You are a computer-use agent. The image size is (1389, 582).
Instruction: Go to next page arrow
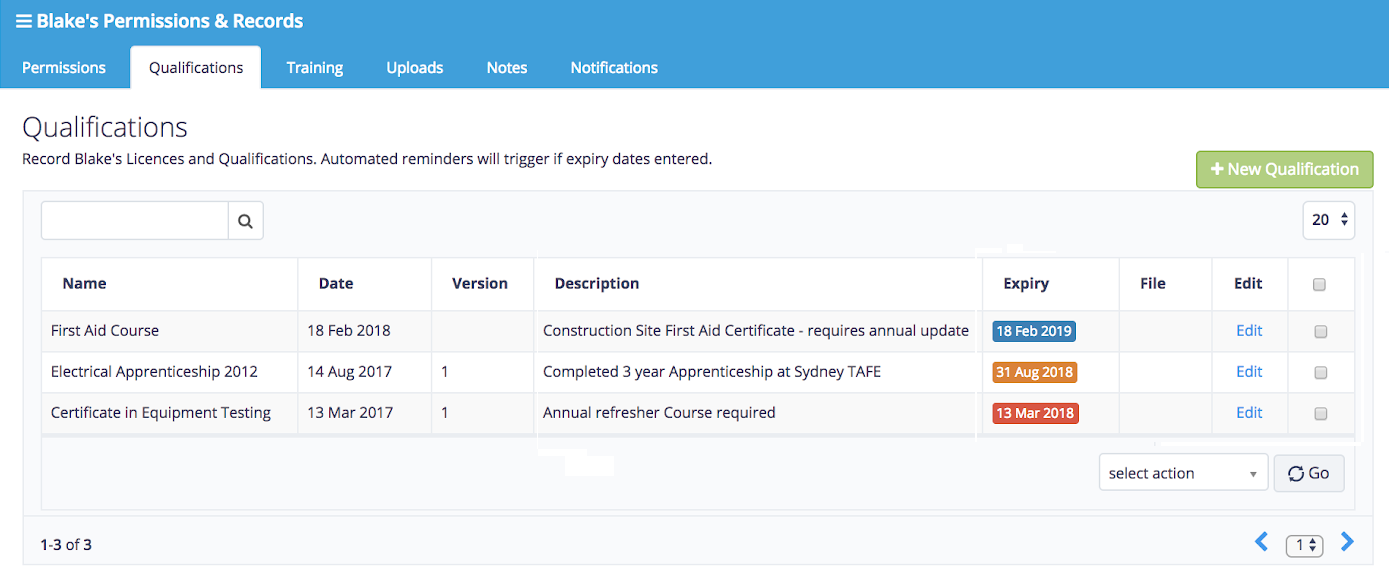(1347, 542)
